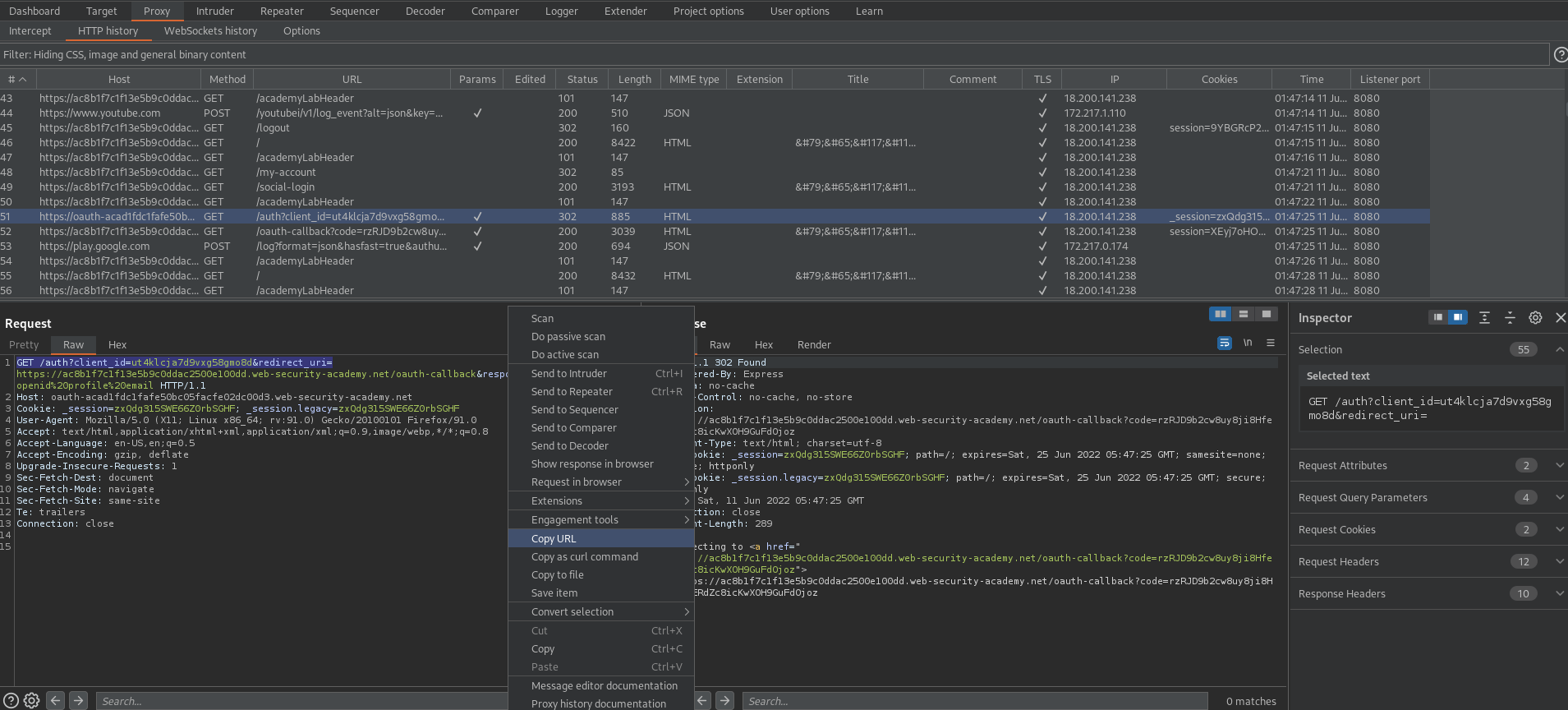Sort history by MIME type column

click(x=694, y=79)
